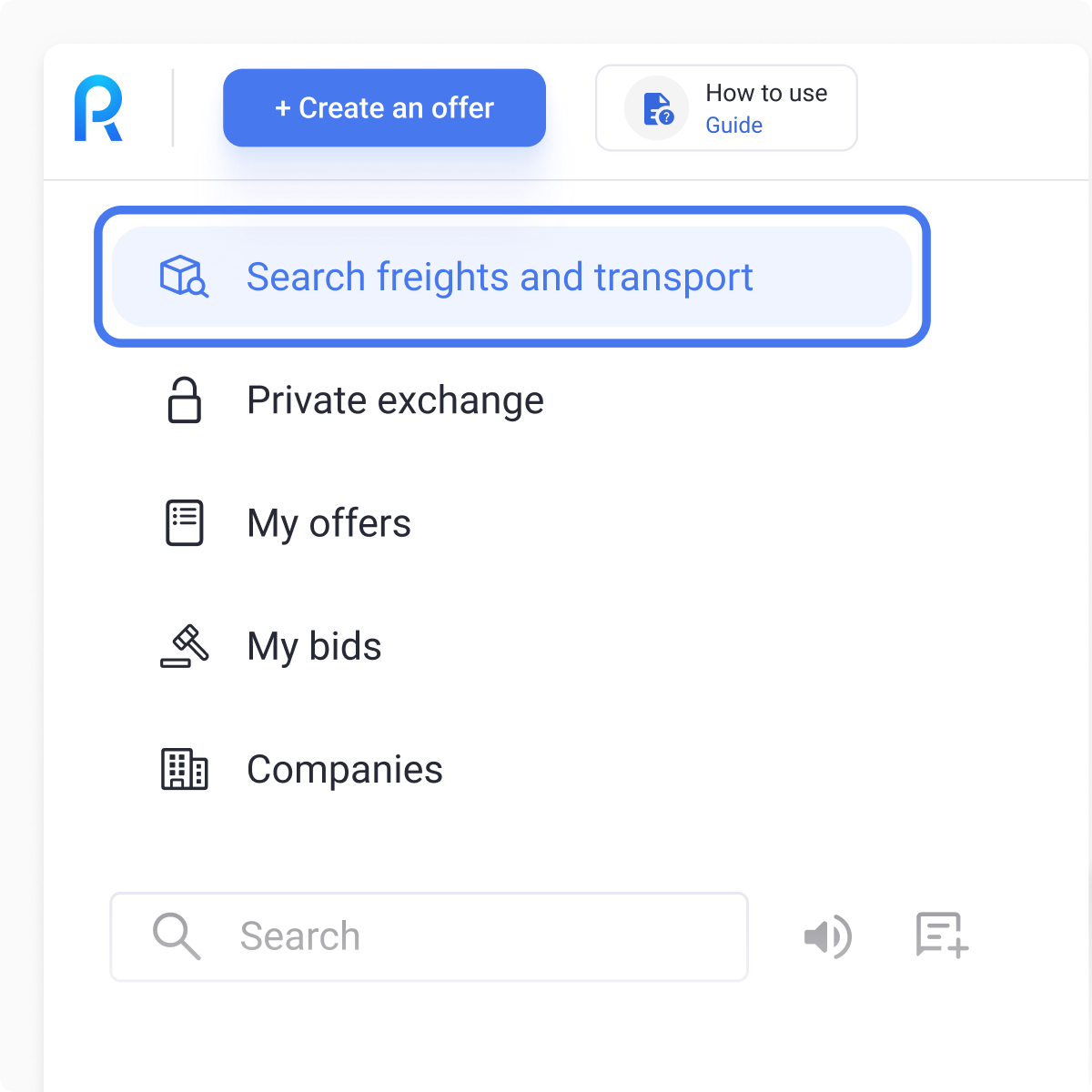This screenshot has width=1092, height=1092.
Task: Open the How to use Guide
Action: 726,107
